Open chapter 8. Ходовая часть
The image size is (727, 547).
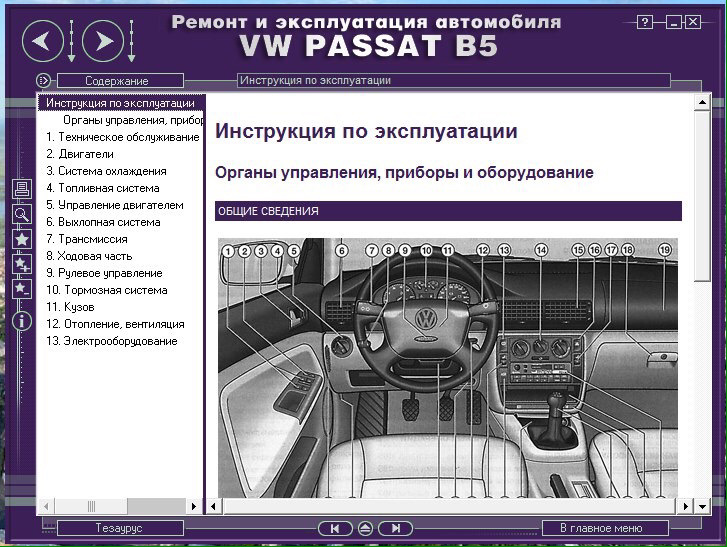coord(89,256)
